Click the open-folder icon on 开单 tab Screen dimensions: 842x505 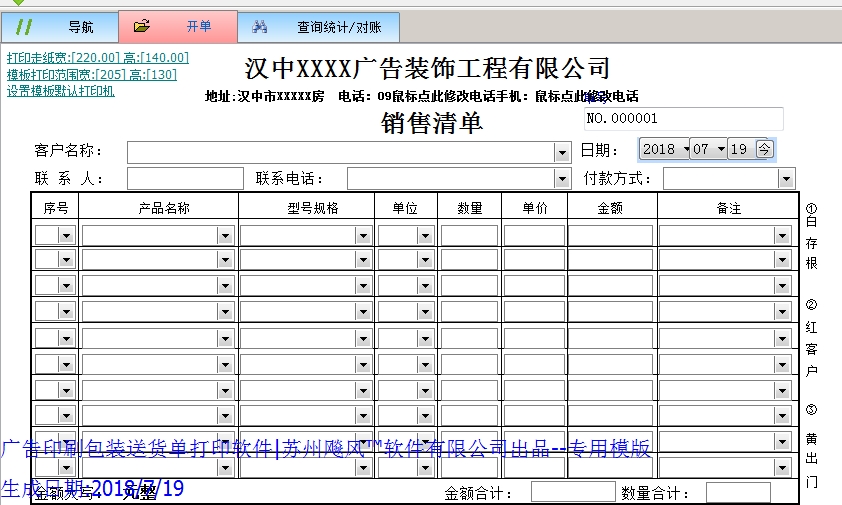coord(142,27)
